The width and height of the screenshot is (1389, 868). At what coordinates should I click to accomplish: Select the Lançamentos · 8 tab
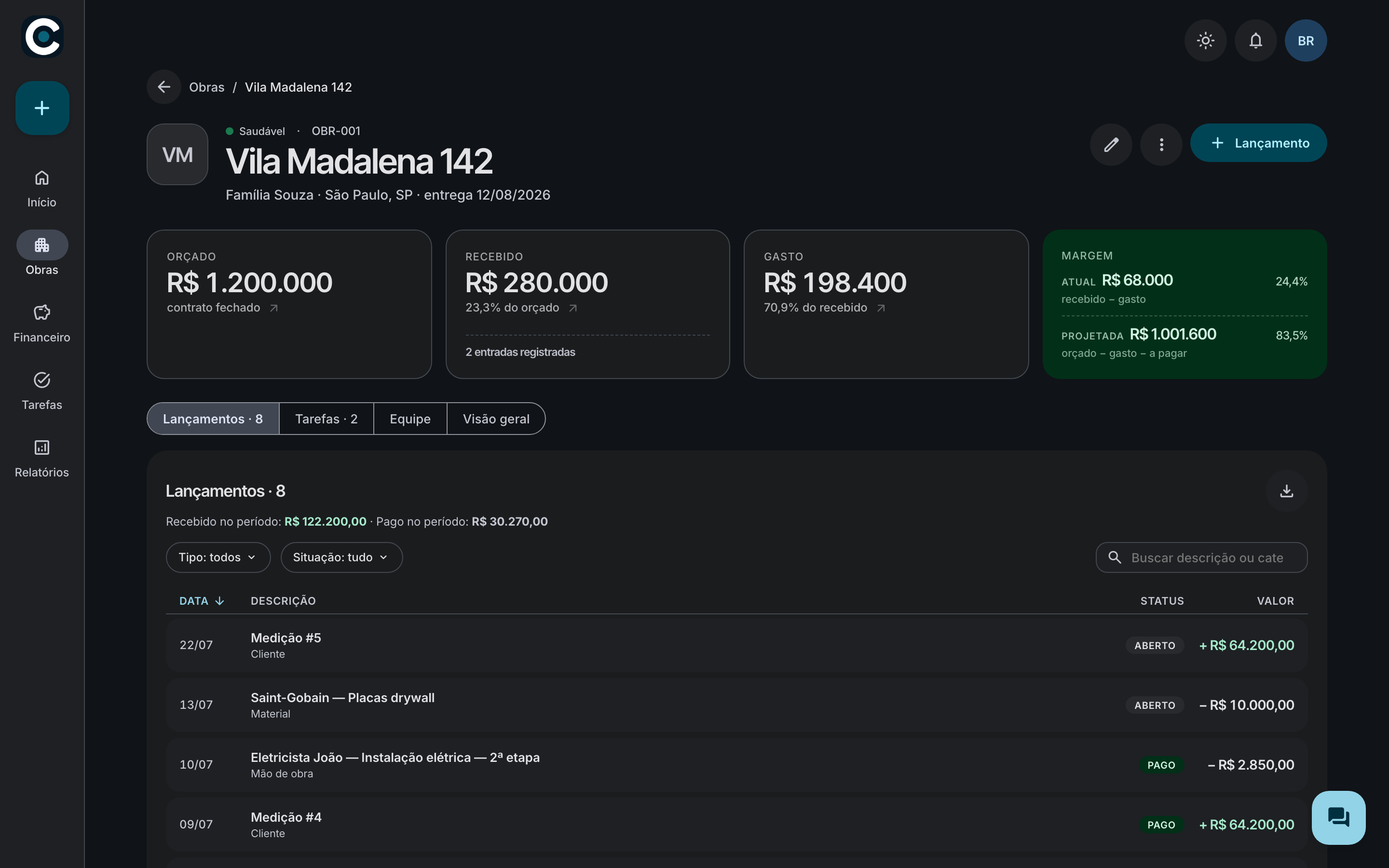[213, 419]
